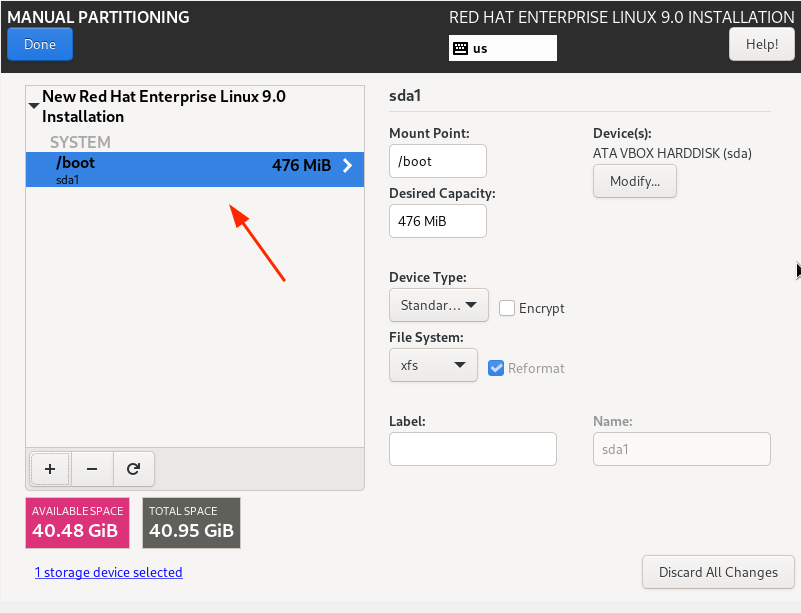Rescan disks with the refresh icon

pos(133,468)
